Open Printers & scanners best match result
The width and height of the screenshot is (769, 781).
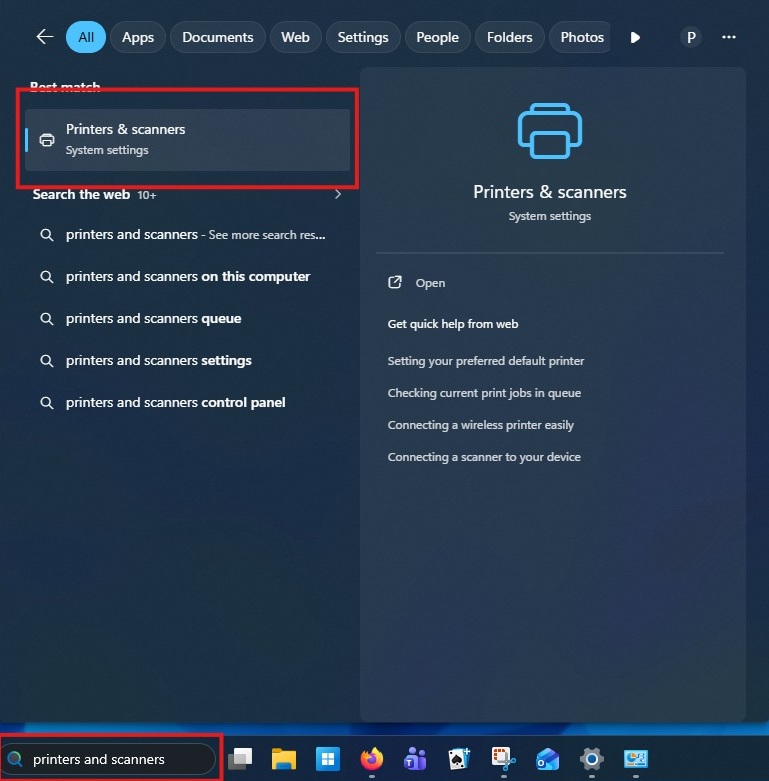[187, 140]
